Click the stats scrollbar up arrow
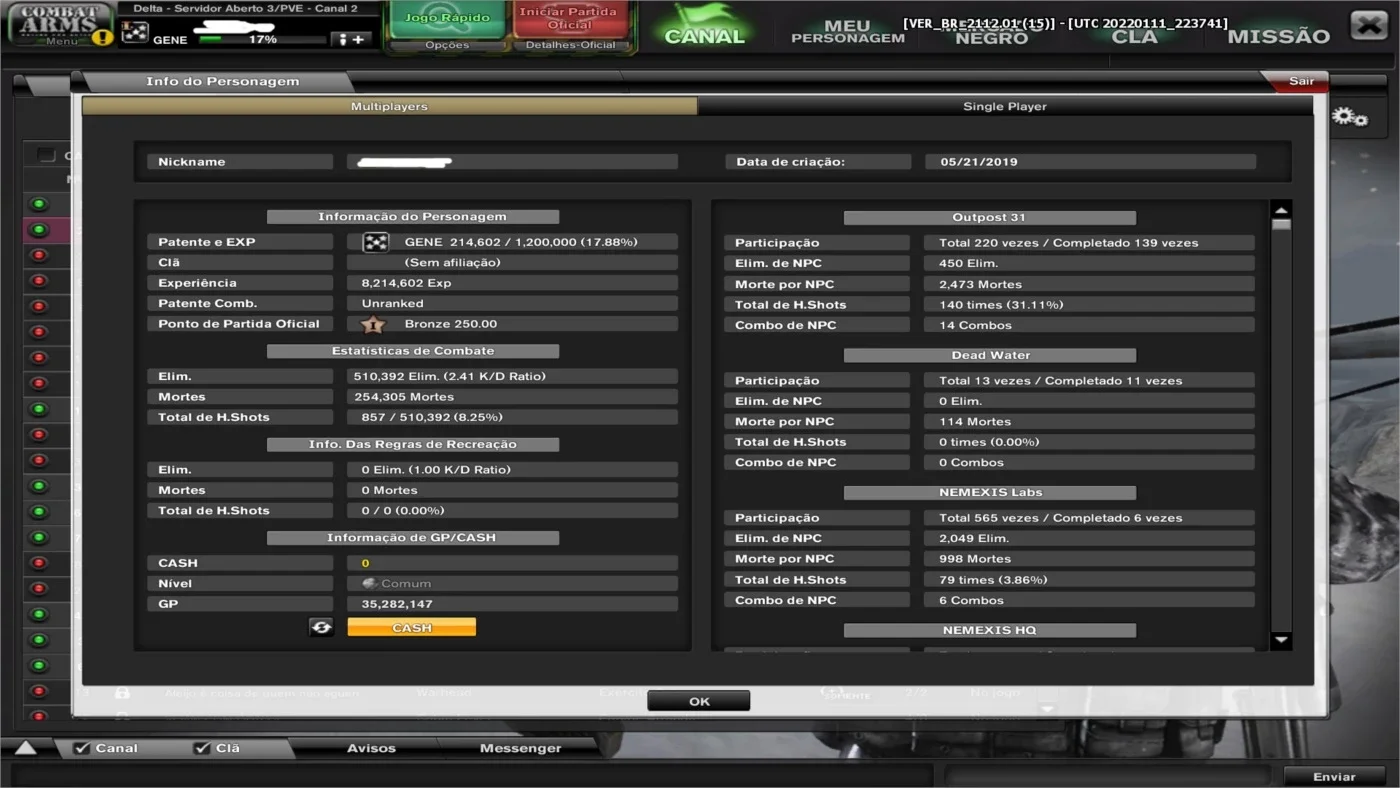Screen dimensions: 1400x788 click(1280, 210)
